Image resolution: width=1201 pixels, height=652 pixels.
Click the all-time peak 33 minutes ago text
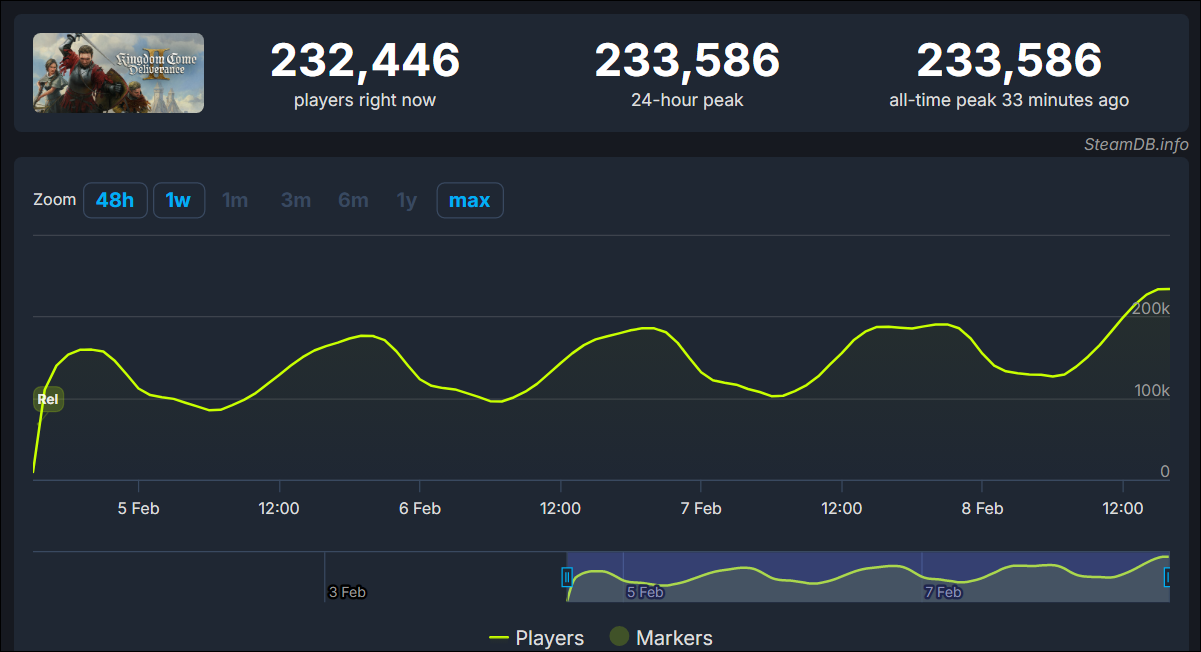tap(1008, 100)
